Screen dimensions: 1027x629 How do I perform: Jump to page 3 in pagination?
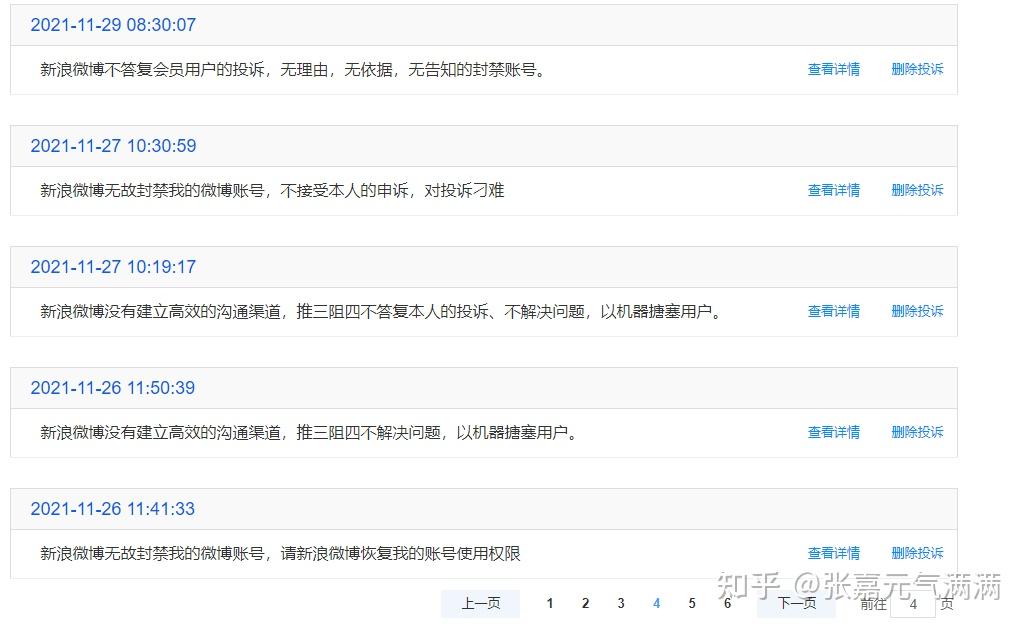(x=621, y=603)
